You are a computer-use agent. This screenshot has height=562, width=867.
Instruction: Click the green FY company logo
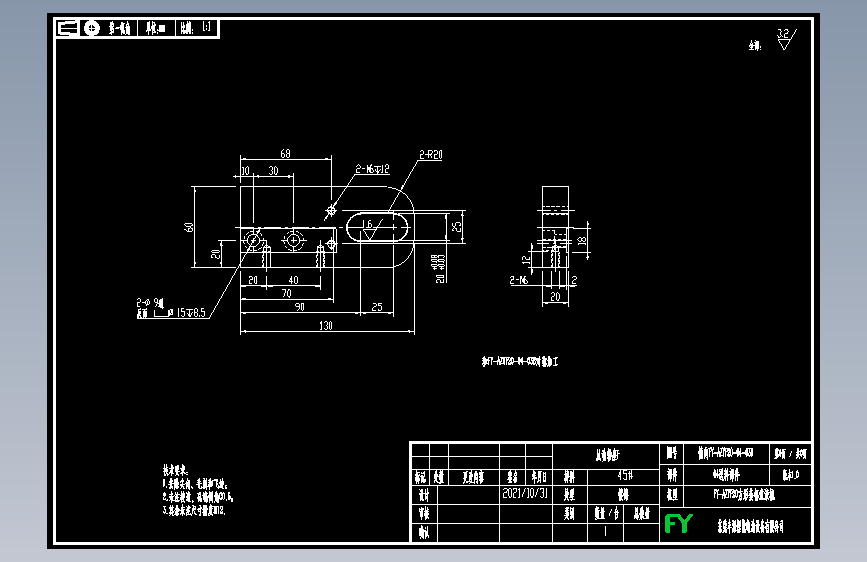[x=678, y=523]
